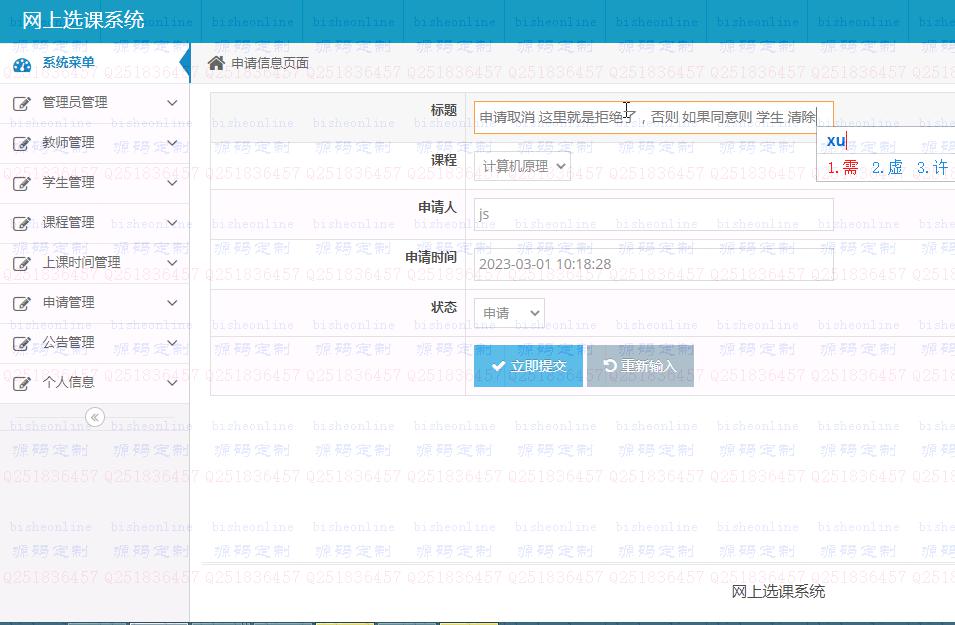The height and width of the screenshot is (625, 955).
Task: Open the 状态 dropdown showing 申请
Action: pos(509,313)
